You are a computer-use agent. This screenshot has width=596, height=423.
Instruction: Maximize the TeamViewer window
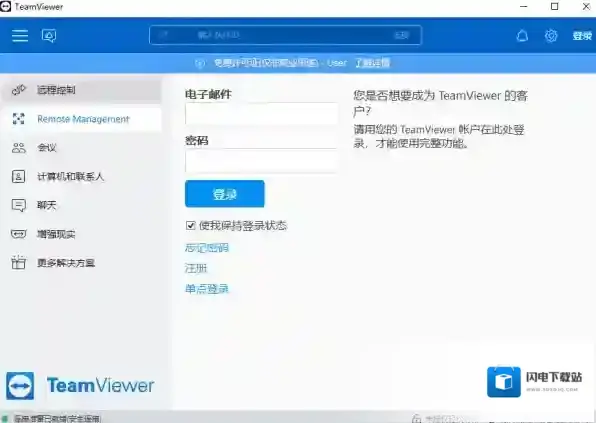(555, 7)
